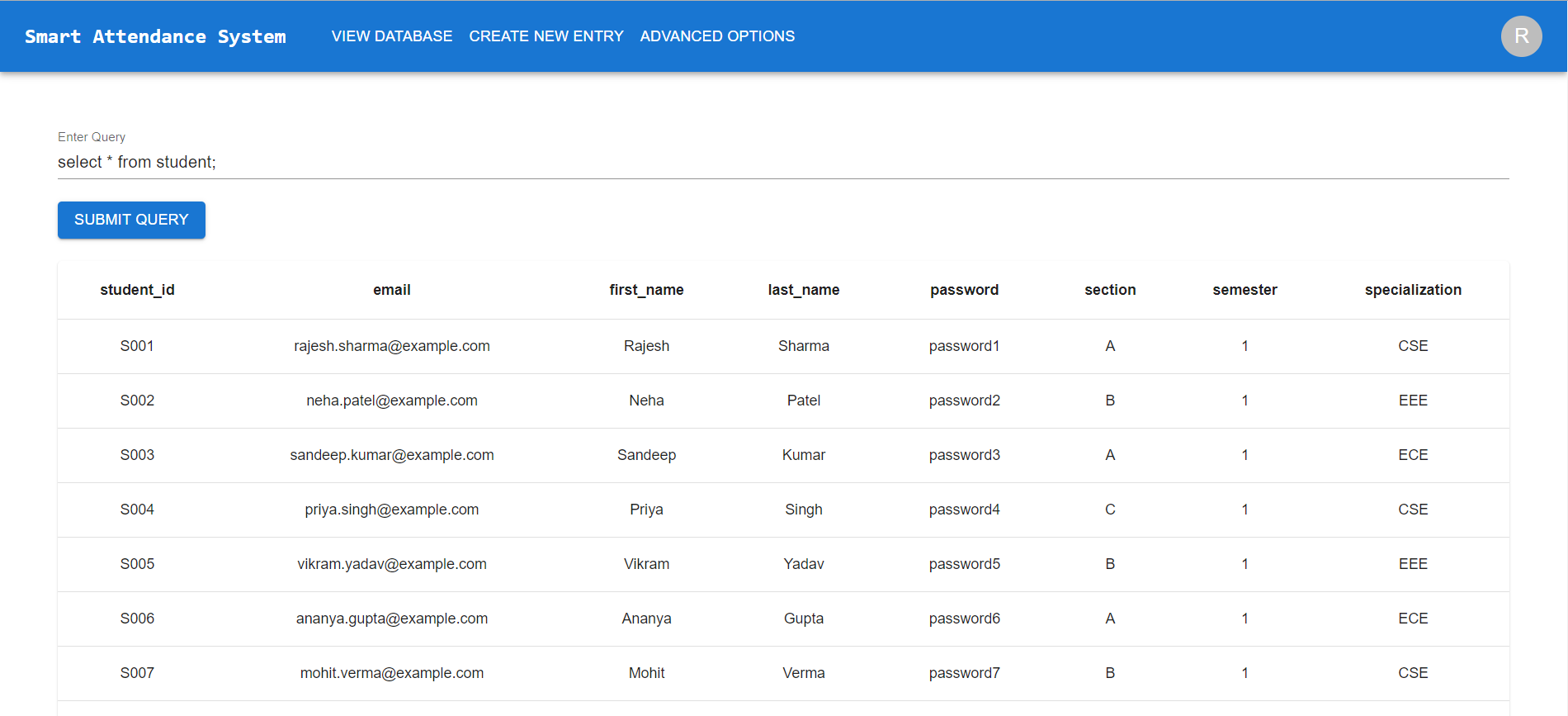Open the R user avatar menu

pyautogui.click(x=1521, y=36)
